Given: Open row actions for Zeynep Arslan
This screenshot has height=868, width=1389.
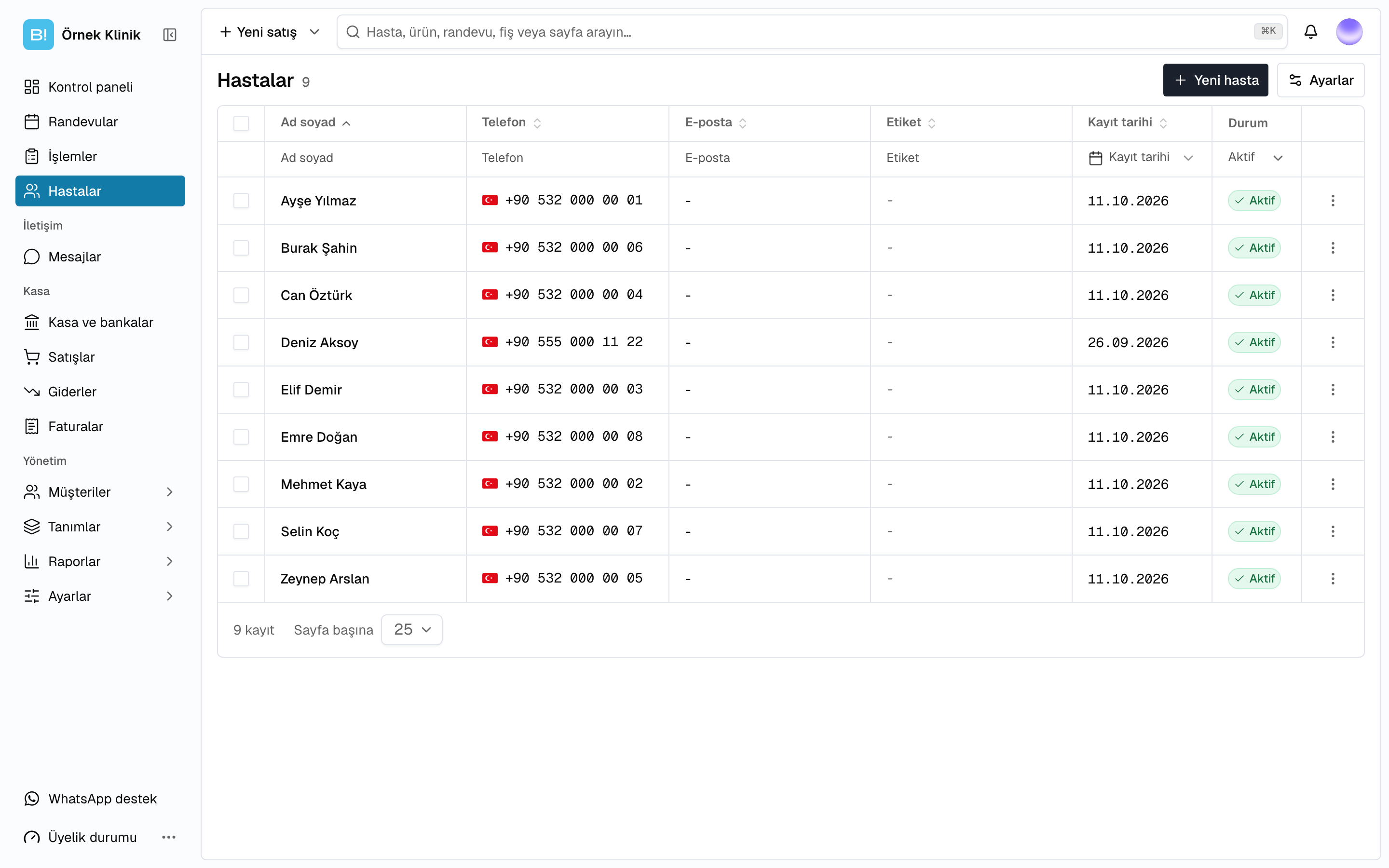Looking at the screenshot, I should (x=1333, y=579).
